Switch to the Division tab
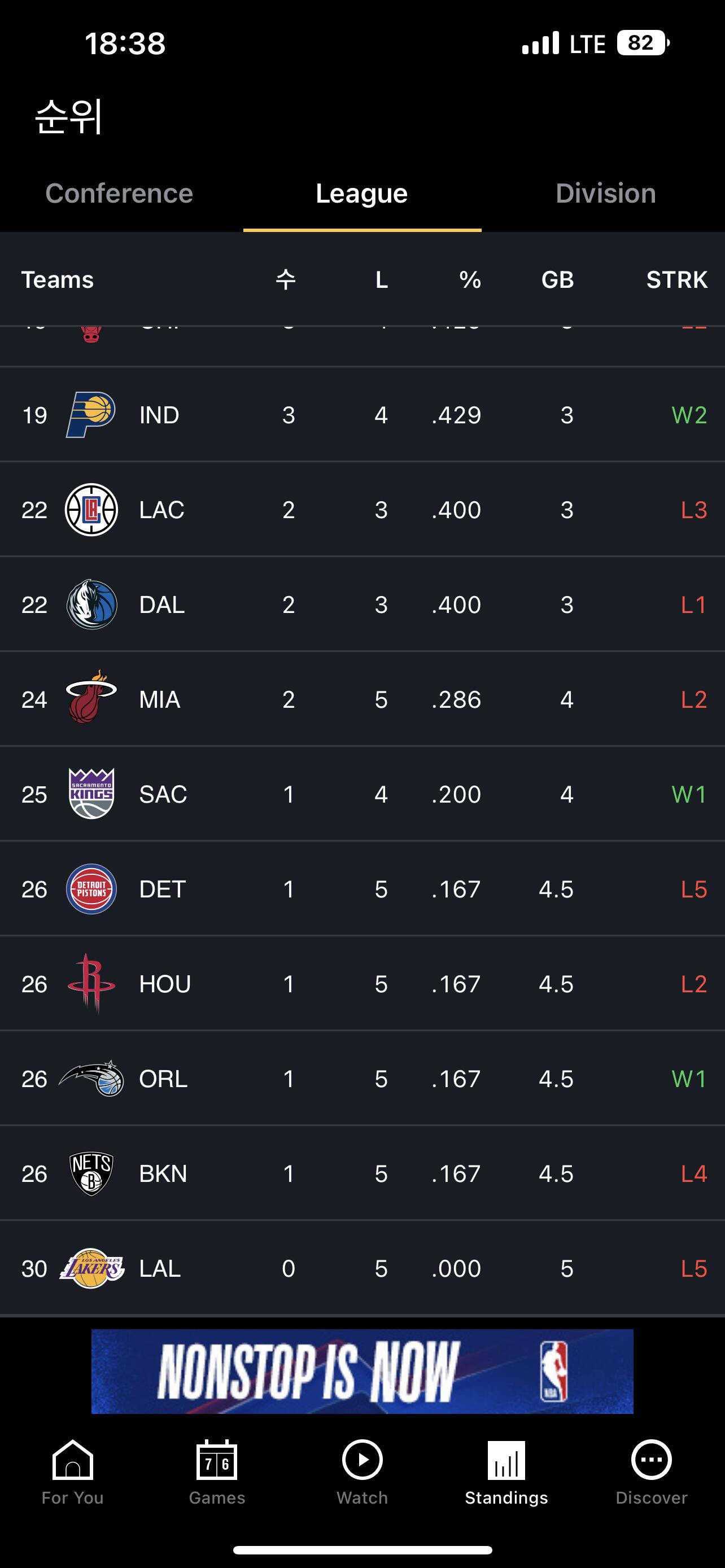Viewport: 725px width, 1568px height. tap(605, 194)
